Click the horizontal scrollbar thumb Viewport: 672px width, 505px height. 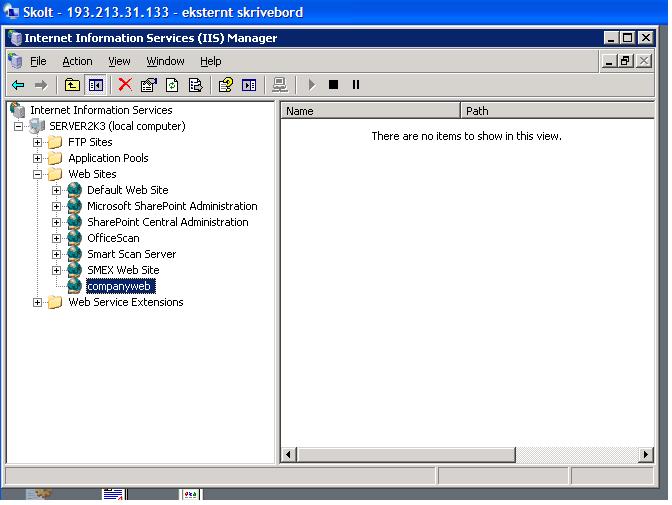point(405,454)
